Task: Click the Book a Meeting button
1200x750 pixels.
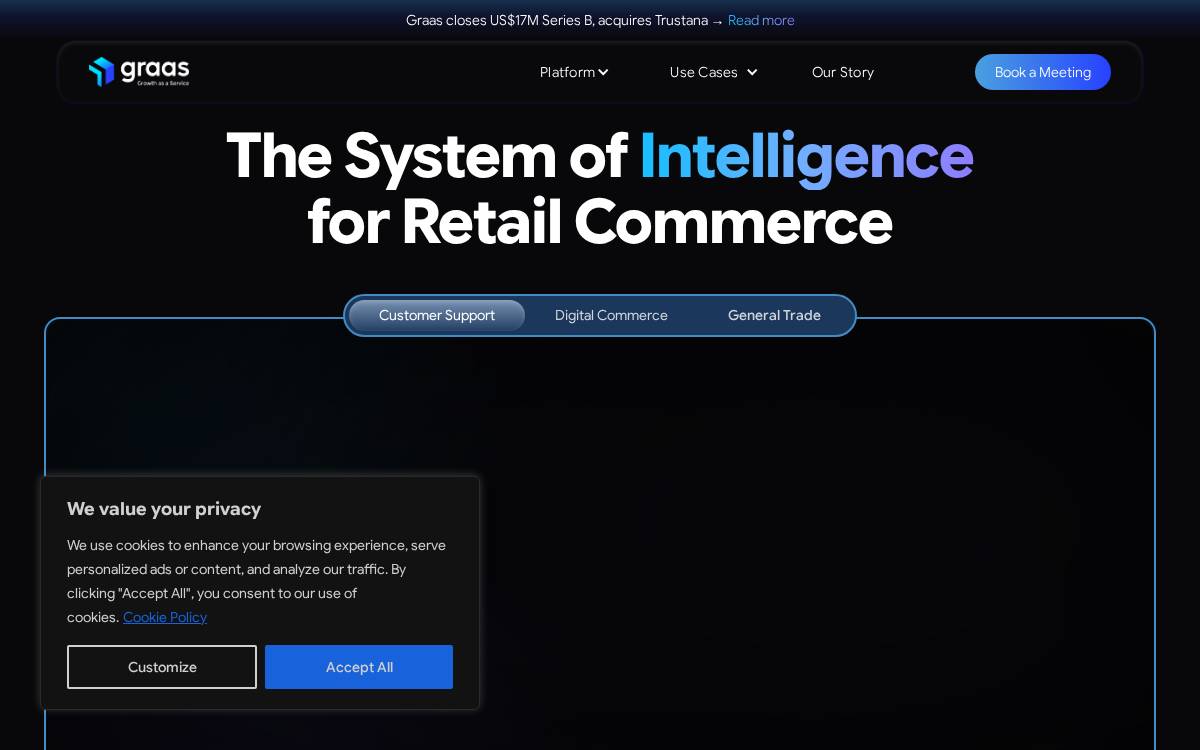Action: pos(1043,72)
